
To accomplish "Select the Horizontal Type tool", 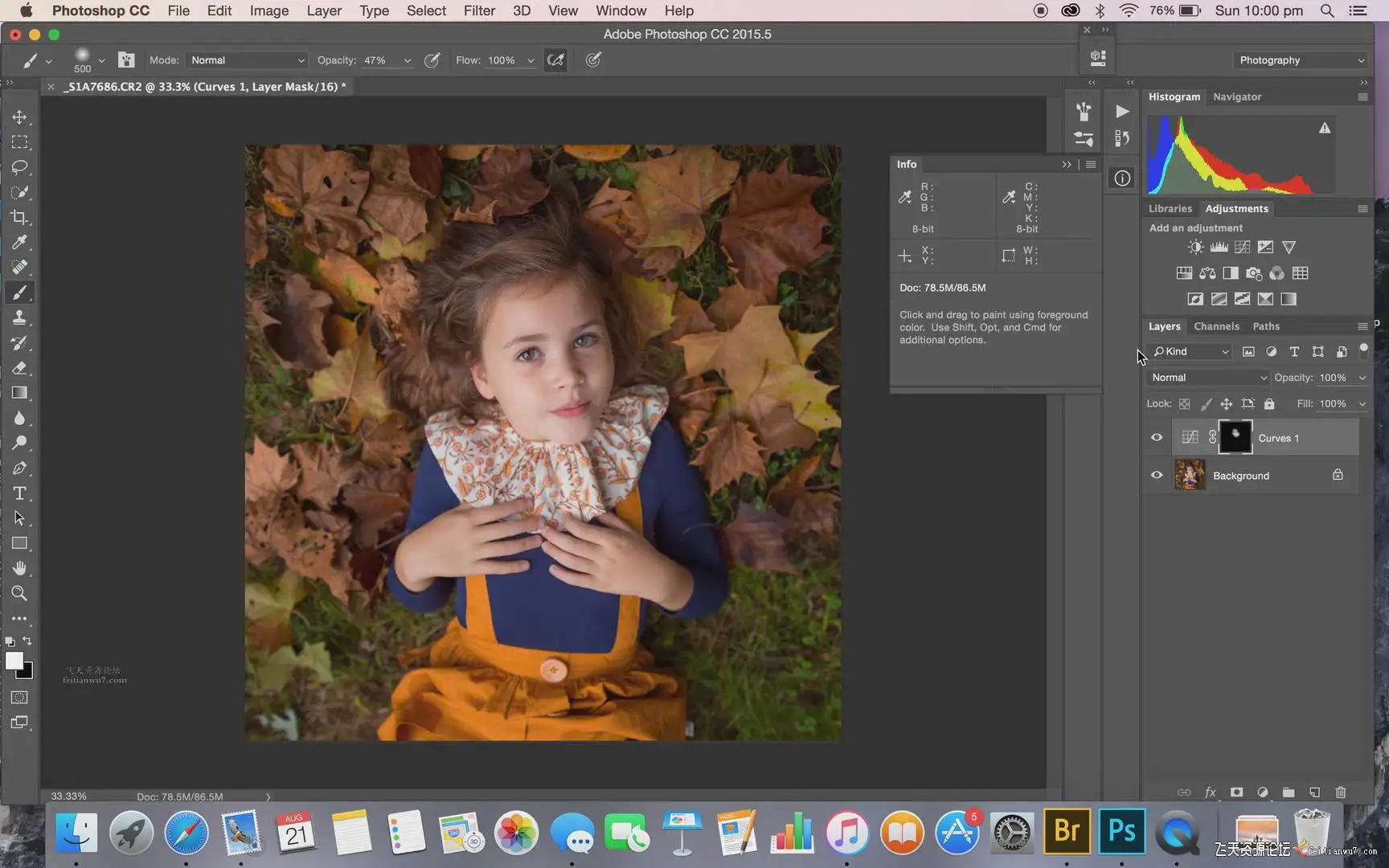I will (x=19, y=493).
